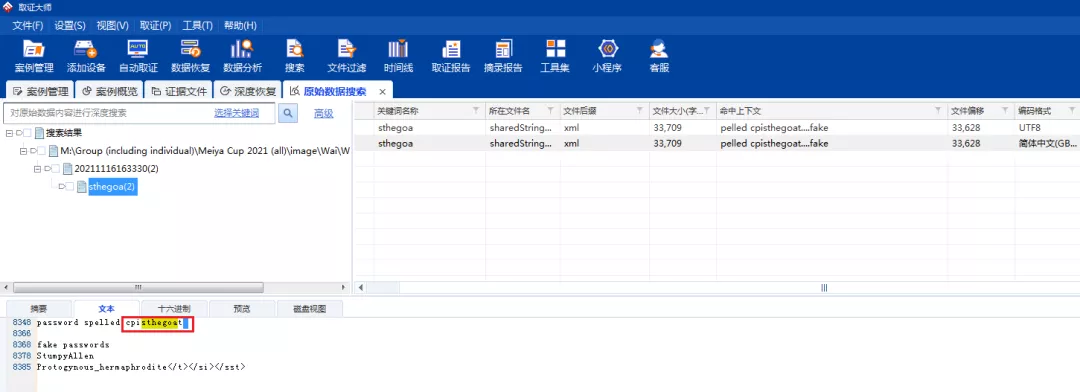Select the M:\Group (including individual) tree item

pyautogui.click(x=205, y=151)
